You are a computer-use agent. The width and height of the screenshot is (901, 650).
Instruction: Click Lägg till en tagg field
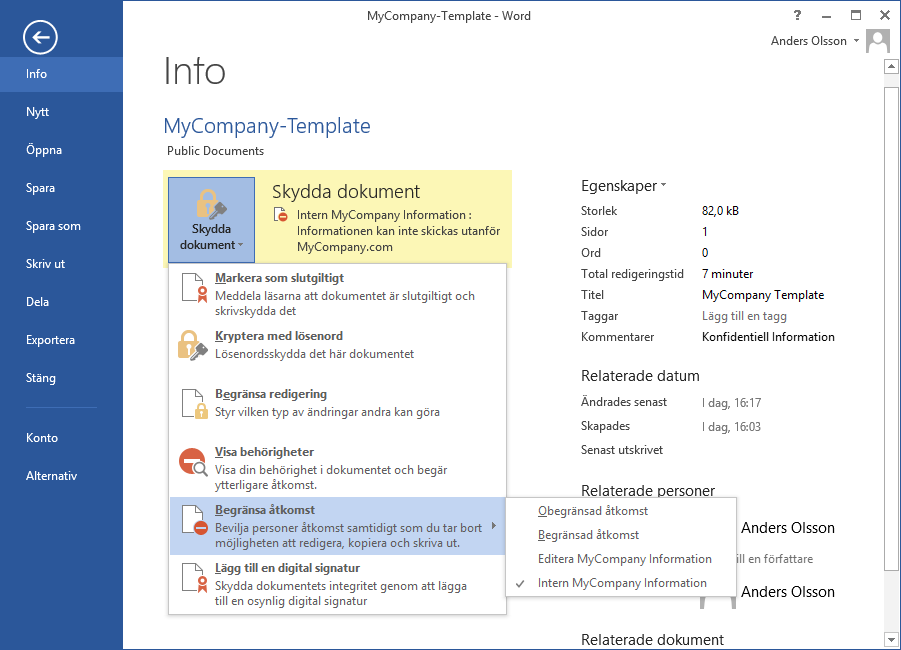tap(744, 316)
